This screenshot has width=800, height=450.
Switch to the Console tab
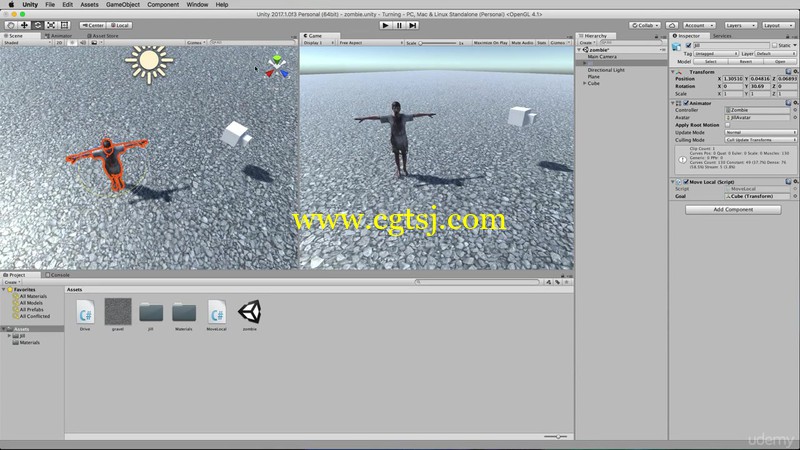[58, 275]
